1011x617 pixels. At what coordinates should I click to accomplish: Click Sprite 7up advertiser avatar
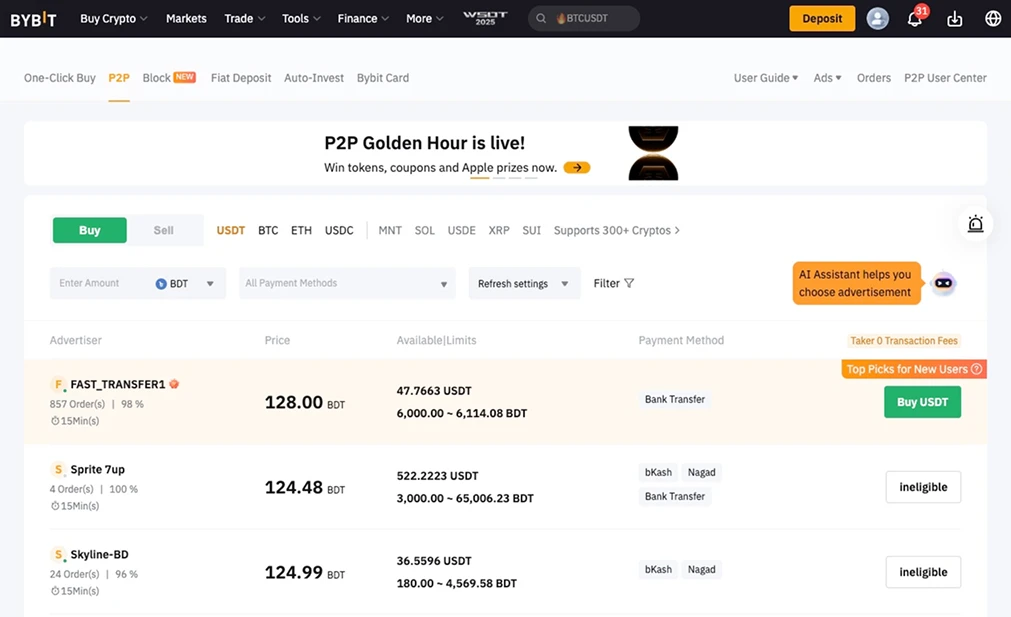pyautogui.click(x=58, y=469)
